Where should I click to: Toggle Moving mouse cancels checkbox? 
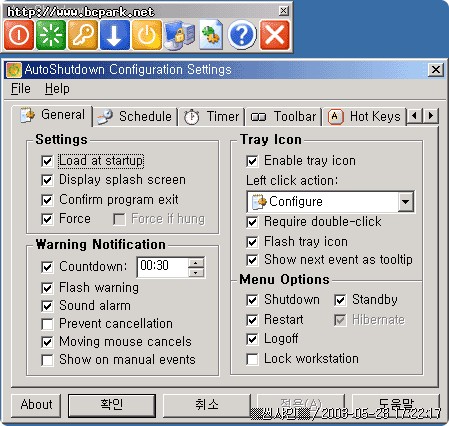(47, 342)
